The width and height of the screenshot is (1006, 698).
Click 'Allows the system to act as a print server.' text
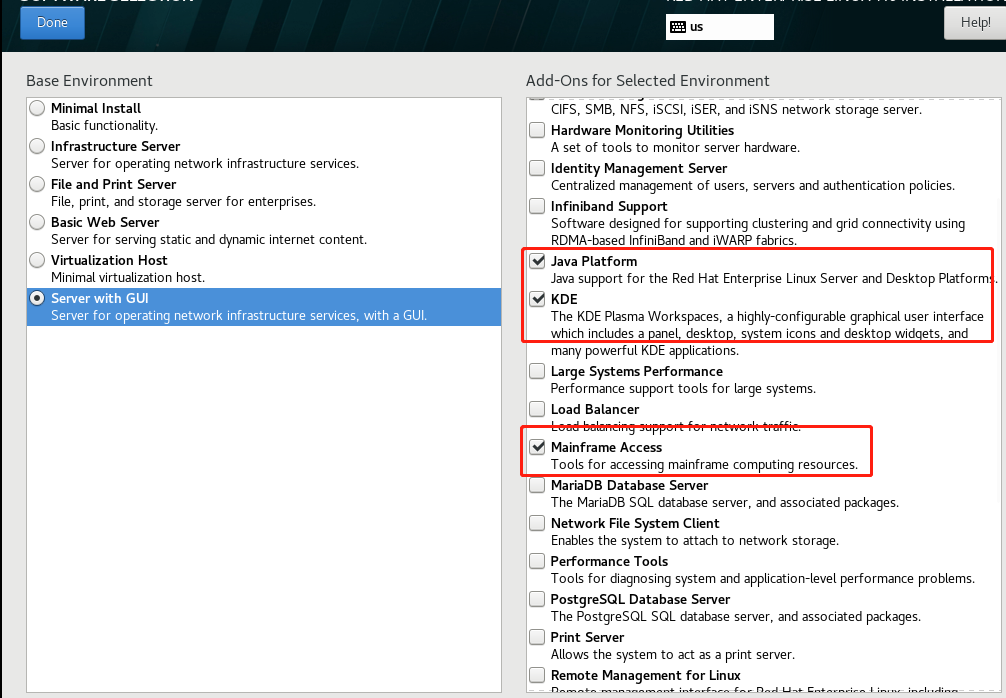[x=672, y=655]
